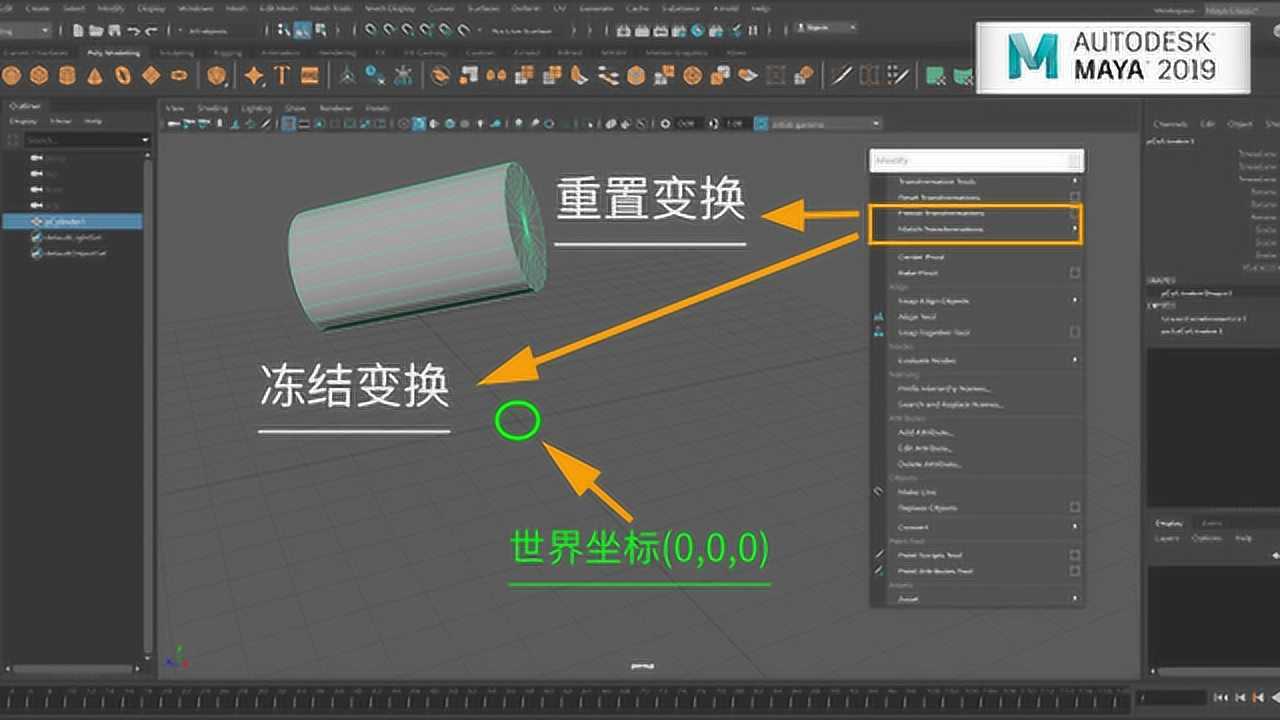Choose Center Pivot in the Modify menu
1280x720 pixels.
click(920, 257)
